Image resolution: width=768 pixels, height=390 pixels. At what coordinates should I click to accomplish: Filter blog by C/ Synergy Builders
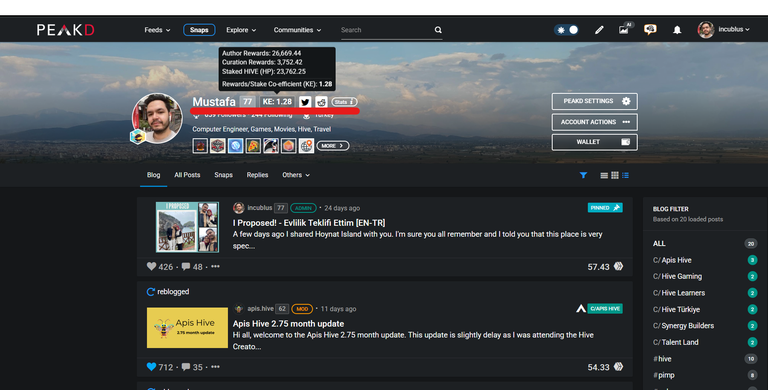[x=704, y=326]
